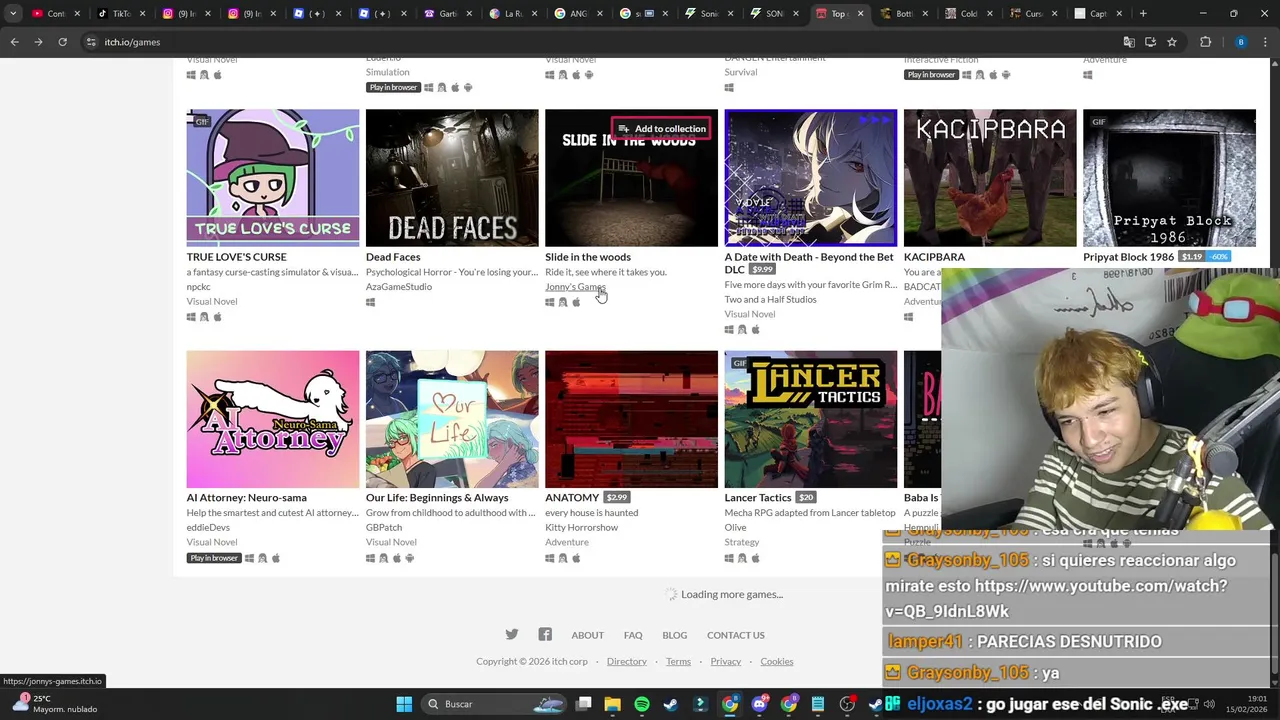Open the TRUE LOVE'S CURSE thumbnail
The image size is (1280, 720).
273,178
